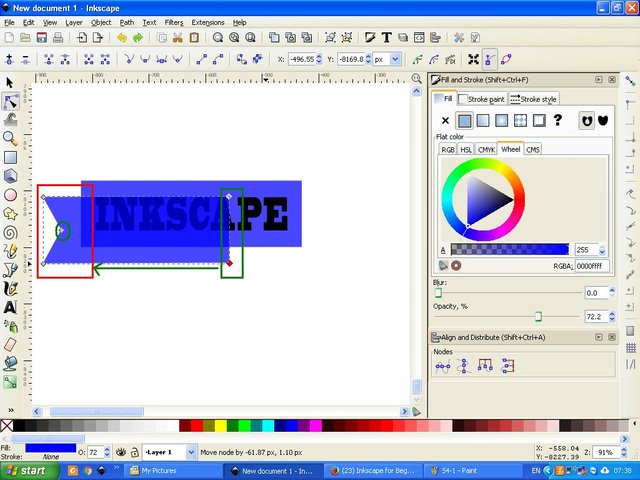The height and width of the screenshot is (480, 640).
Task: Click the alpha channel slider bar
Action: (509, 249)
